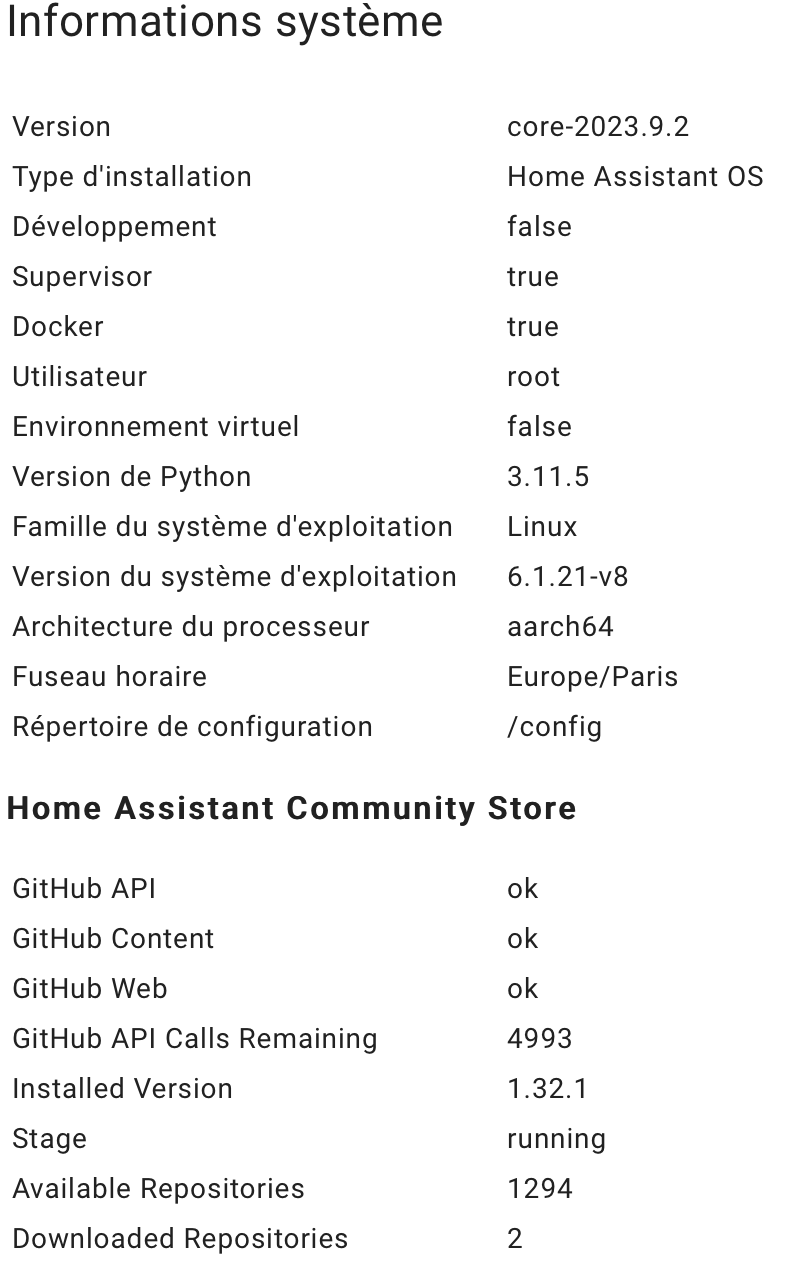The image size is (790, 1280).
Task: Select the running Stage value
Action: (x=556, y=1139)
